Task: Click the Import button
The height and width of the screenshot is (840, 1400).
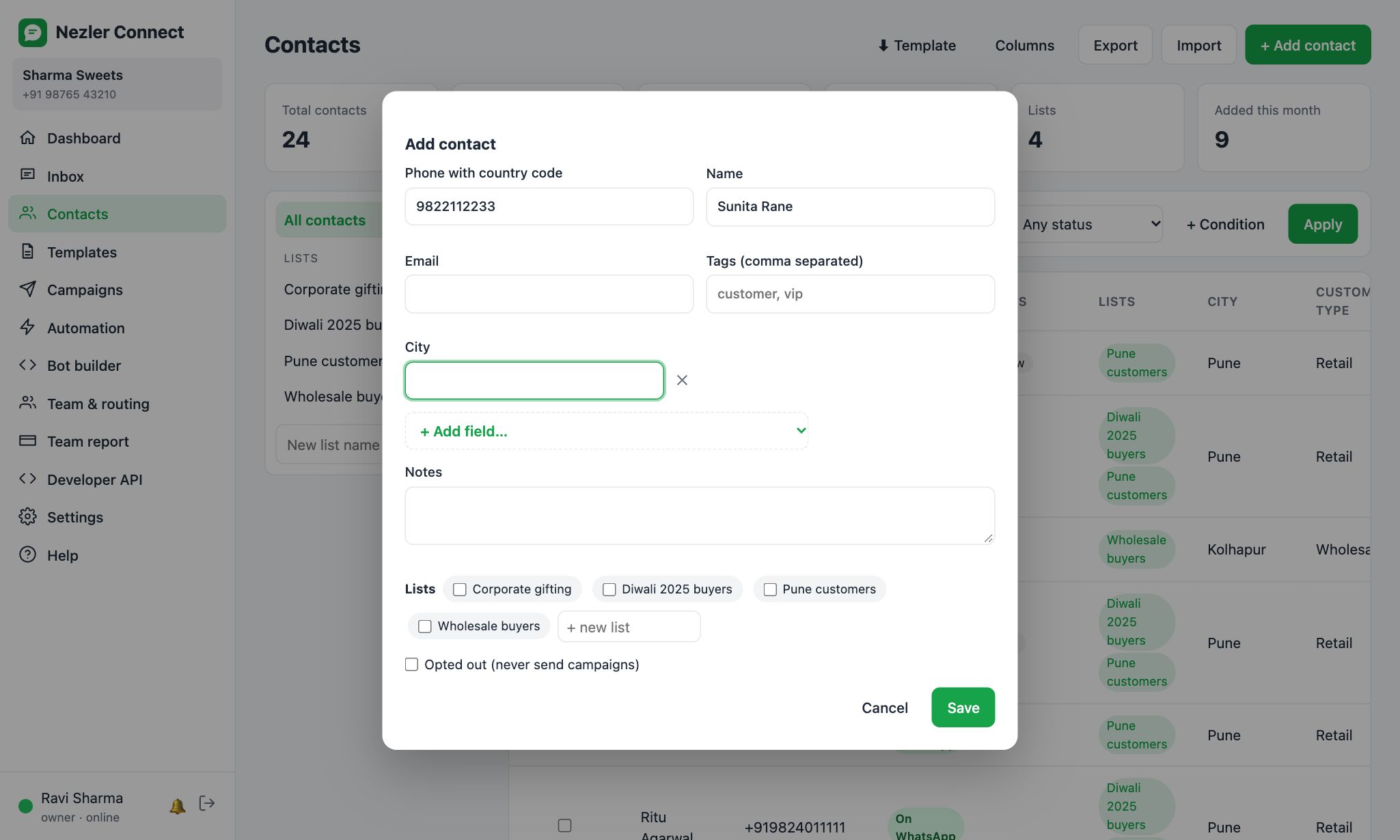Action: [1198, 45]
